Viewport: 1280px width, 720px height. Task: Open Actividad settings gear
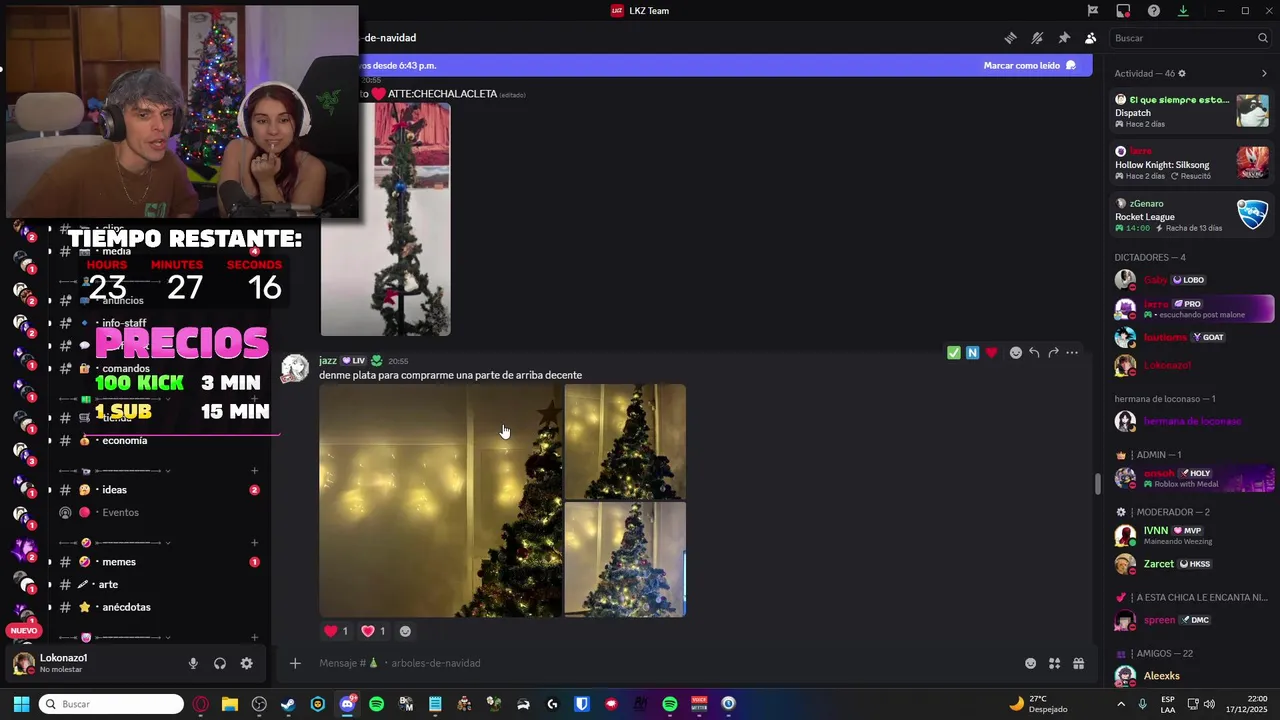coord(1182,74)
